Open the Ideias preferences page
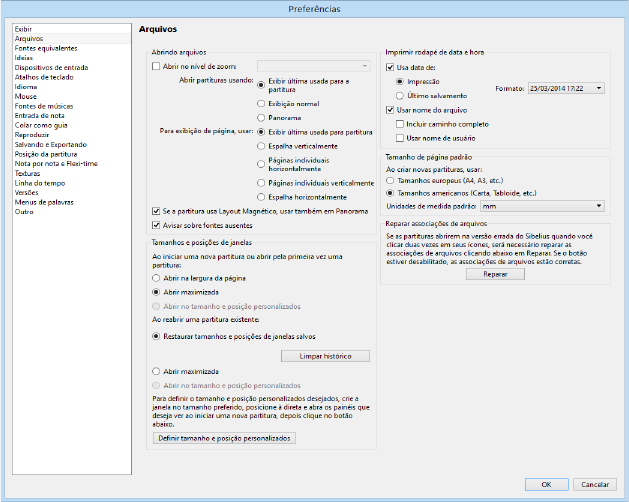 (x=72, y=58)
